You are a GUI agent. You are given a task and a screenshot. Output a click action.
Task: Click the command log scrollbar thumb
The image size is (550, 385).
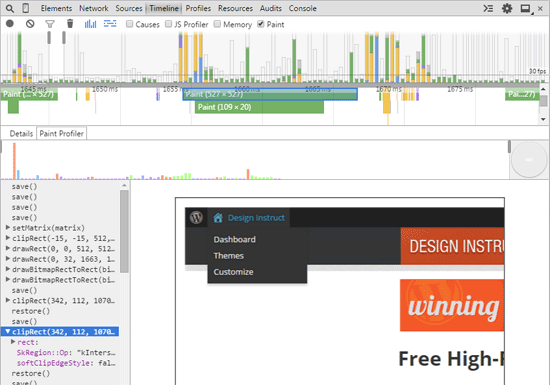click(124, 231)
